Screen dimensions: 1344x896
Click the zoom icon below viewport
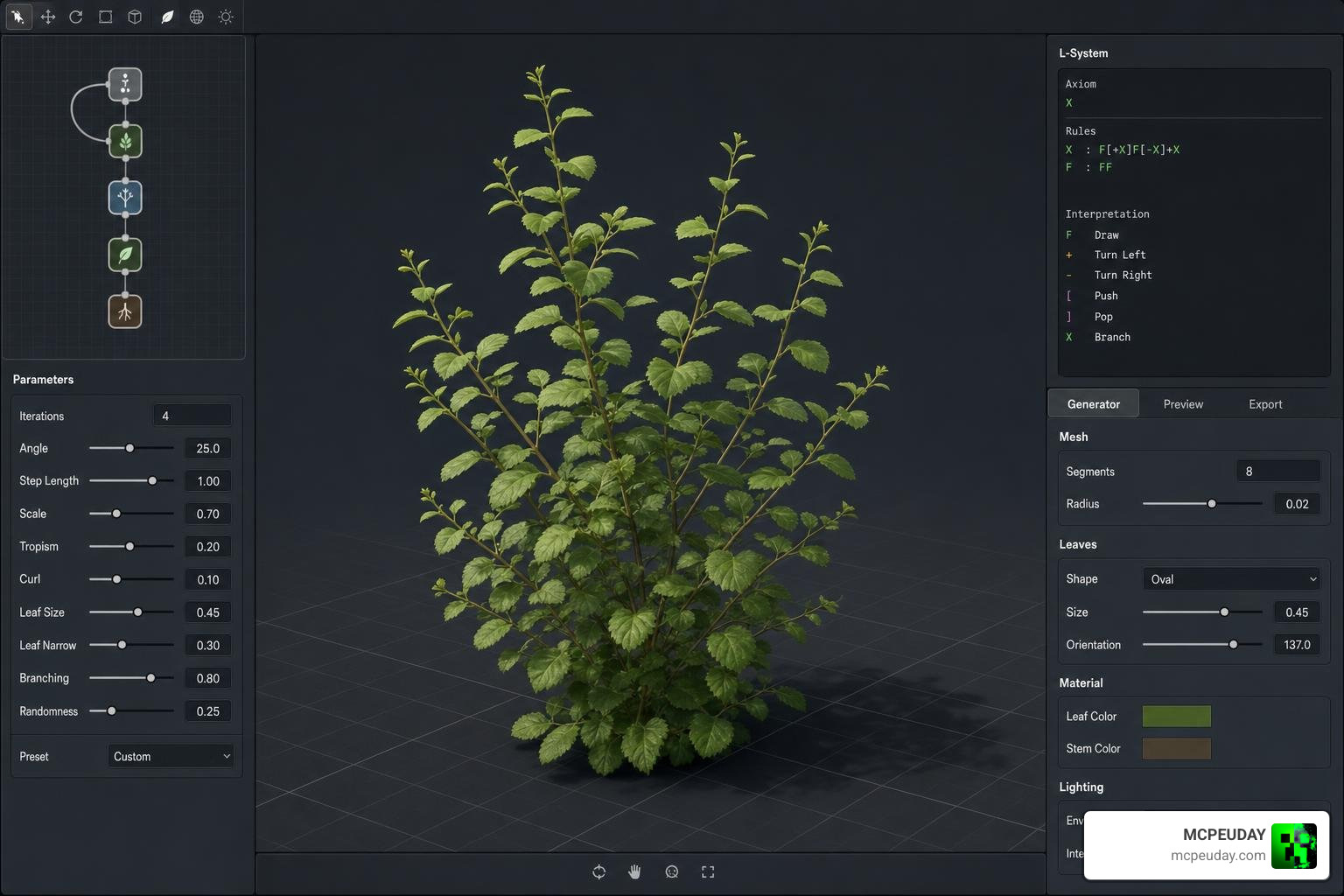[x=672, y=871]
